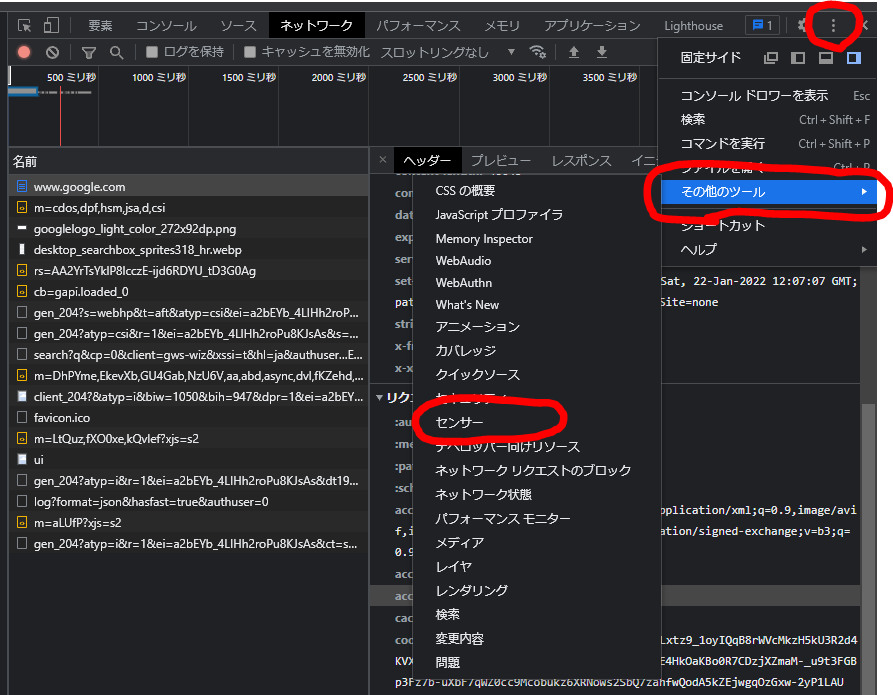Open the DevTools settings gear icon
893x695 pixels.
802,26
